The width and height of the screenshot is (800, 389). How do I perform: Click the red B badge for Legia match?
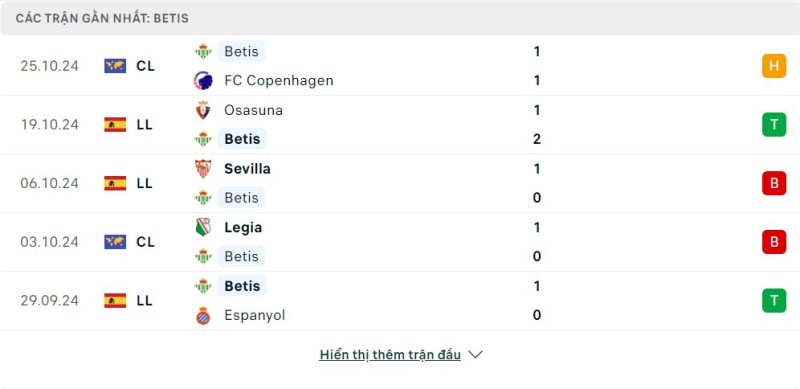click(x=774, y=242)
